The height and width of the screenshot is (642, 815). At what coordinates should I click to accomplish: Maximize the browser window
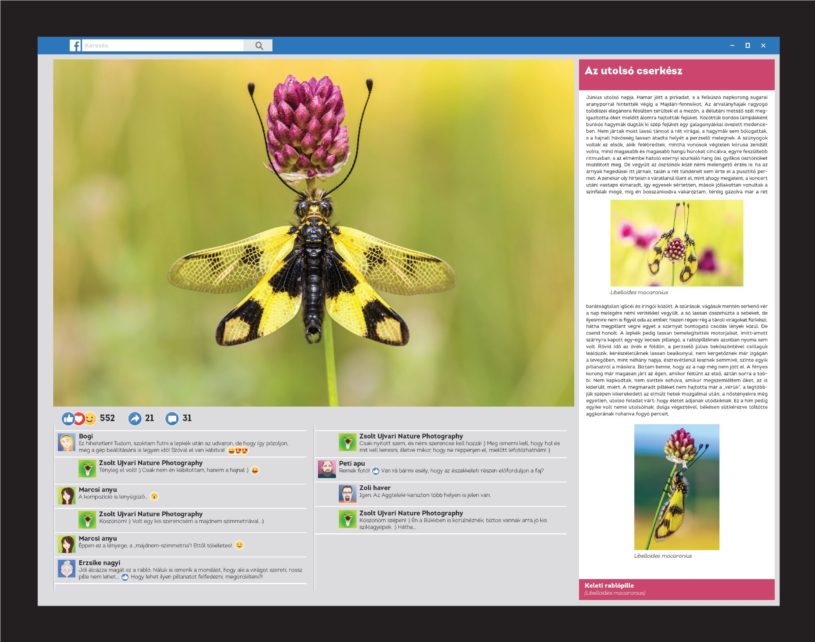tap(746, 46)
